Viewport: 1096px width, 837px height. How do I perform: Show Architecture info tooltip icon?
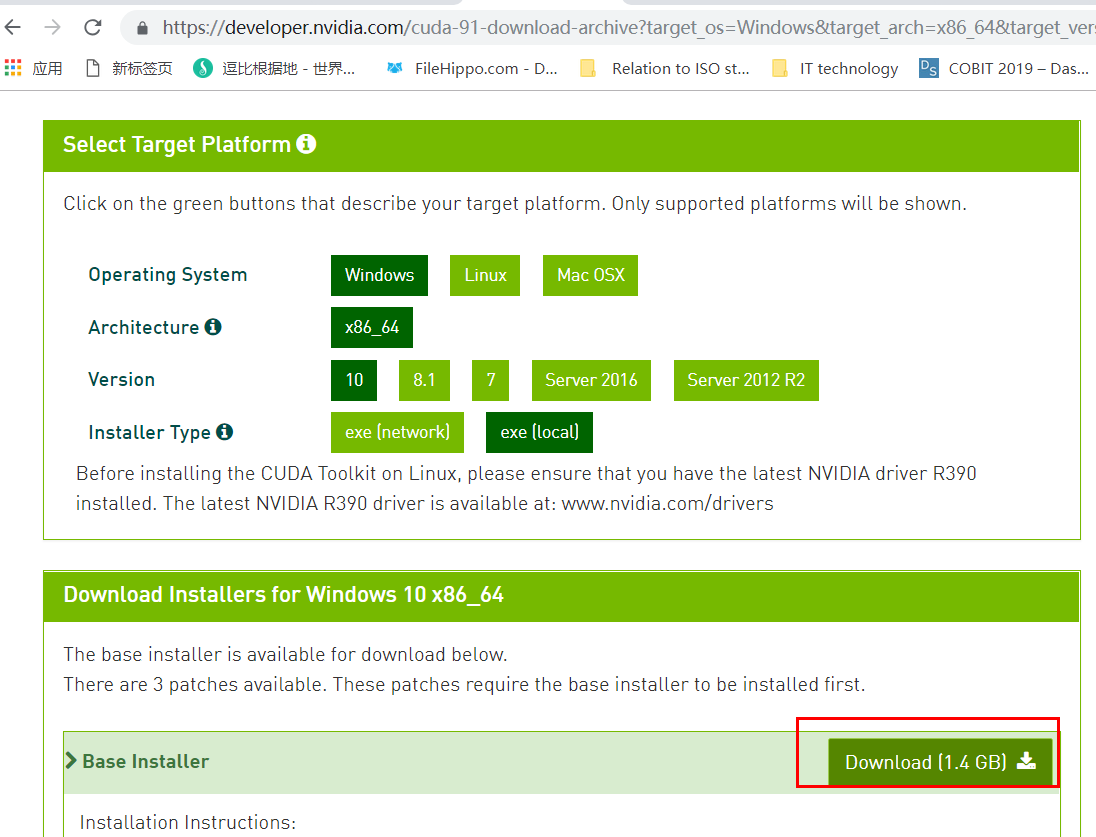pyautogui.click(x=213, y=327)
